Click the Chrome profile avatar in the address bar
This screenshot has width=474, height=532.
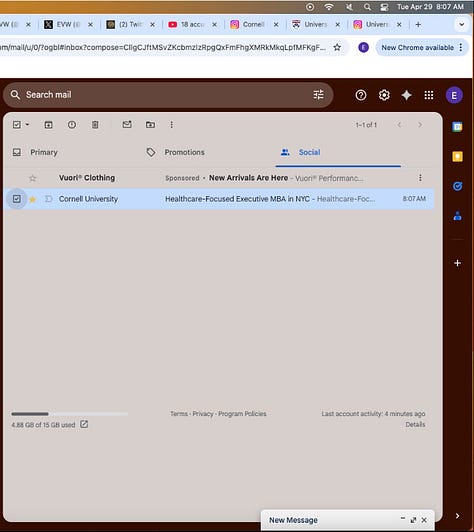(363, 48)
